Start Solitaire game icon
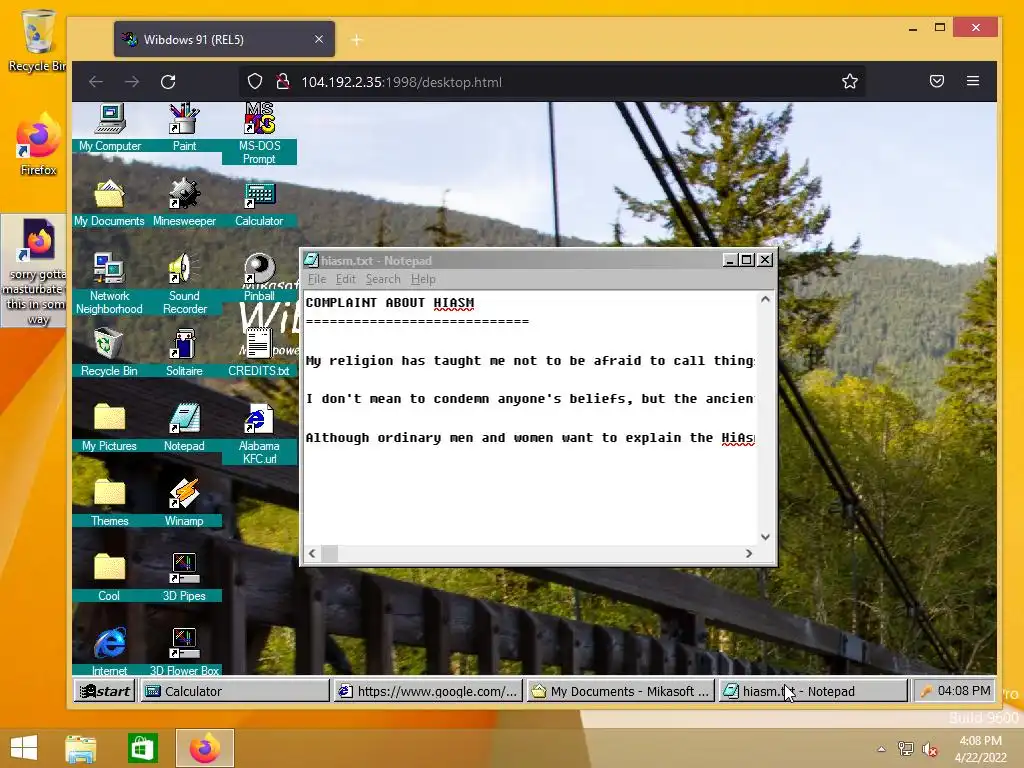 coord(184,353)
